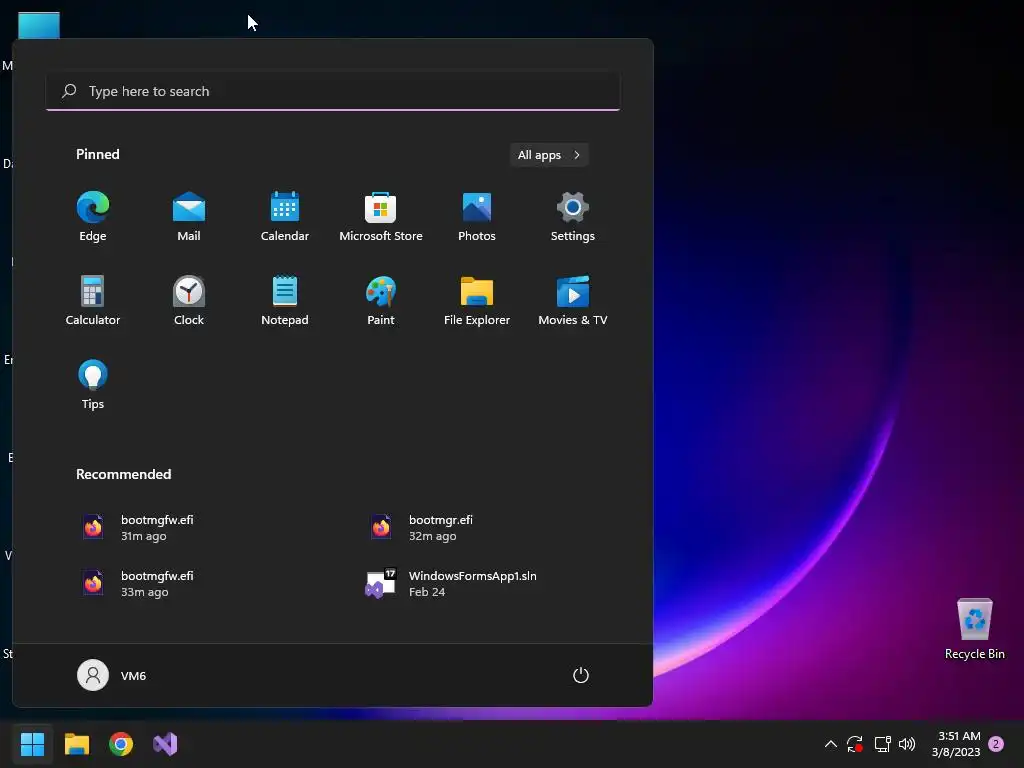
Task: Focus the Type here to search box
Action: (333, 91)
